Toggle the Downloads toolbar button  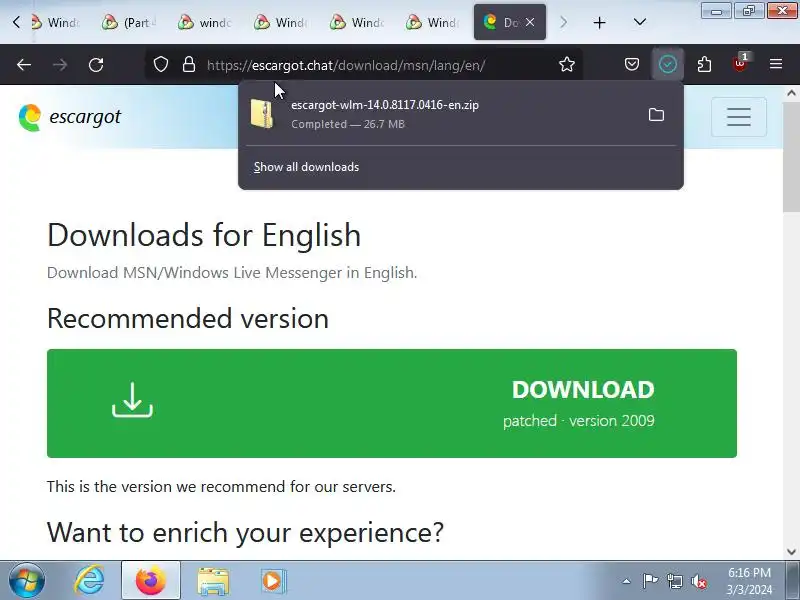click(667, 64)
